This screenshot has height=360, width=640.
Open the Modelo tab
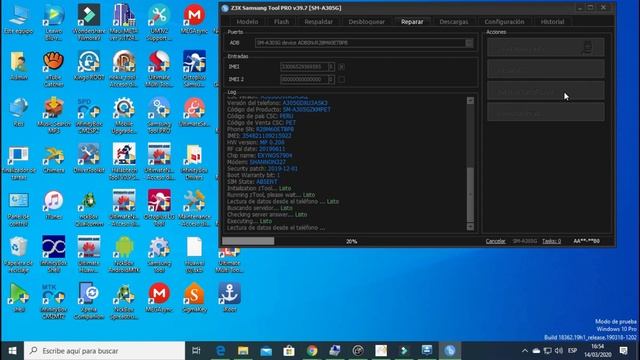pyautogui.click(x=247, y=22)
